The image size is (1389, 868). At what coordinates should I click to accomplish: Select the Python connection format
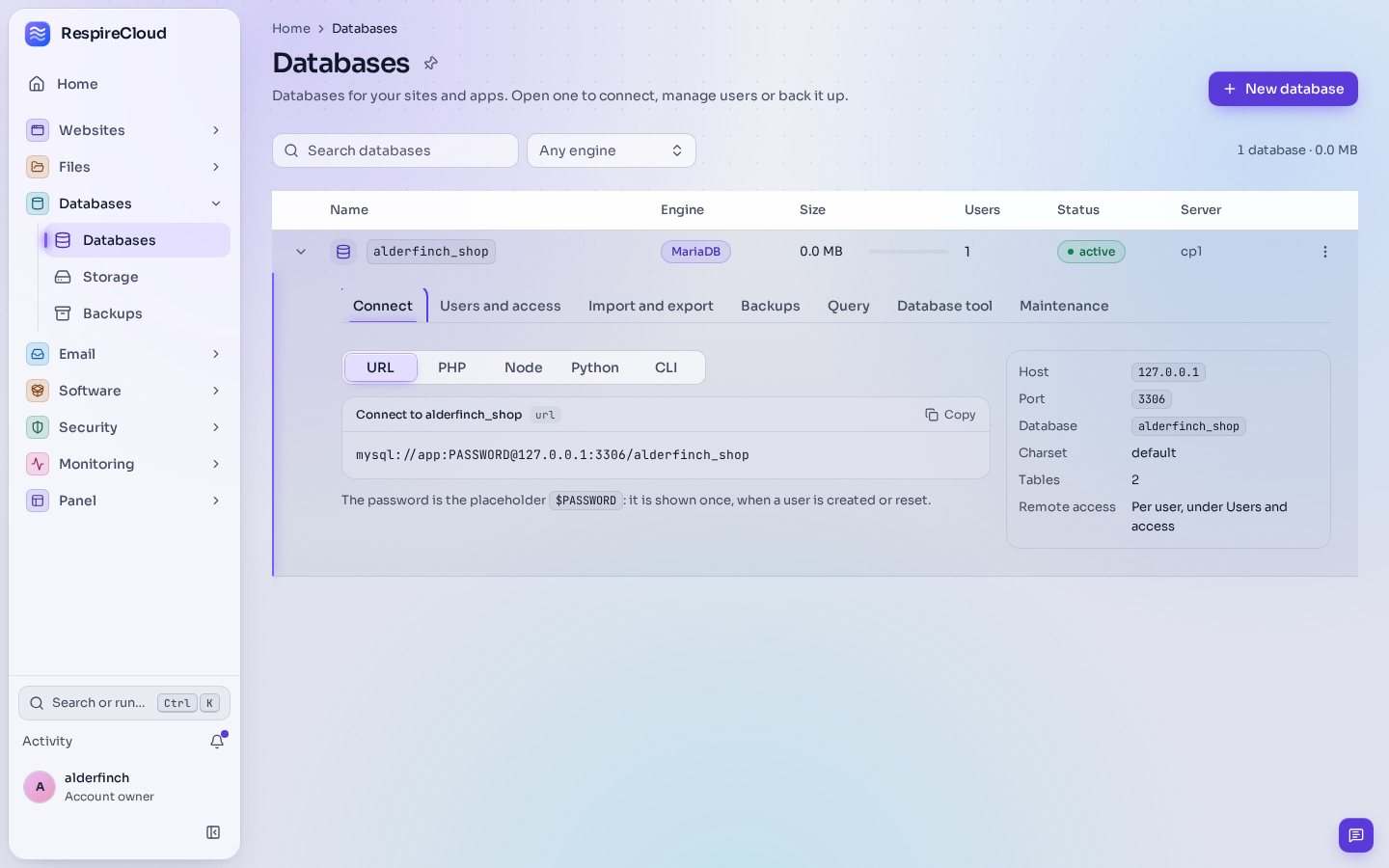click(595, 367)
